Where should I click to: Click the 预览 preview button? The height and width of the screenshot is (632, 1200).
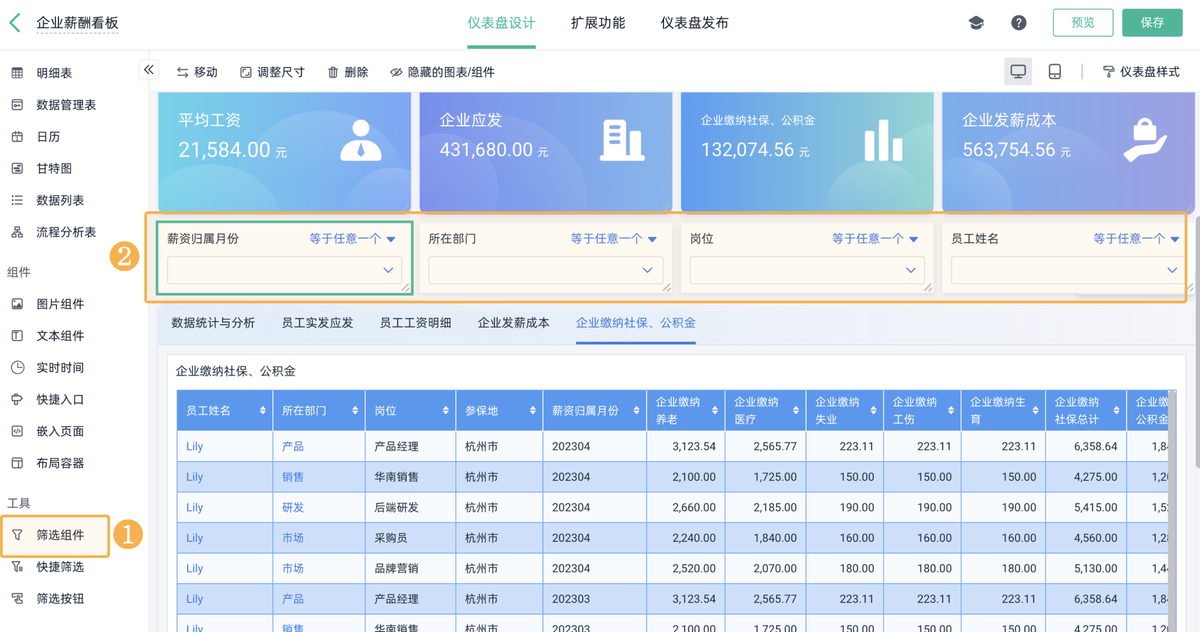click(1083, 23)
